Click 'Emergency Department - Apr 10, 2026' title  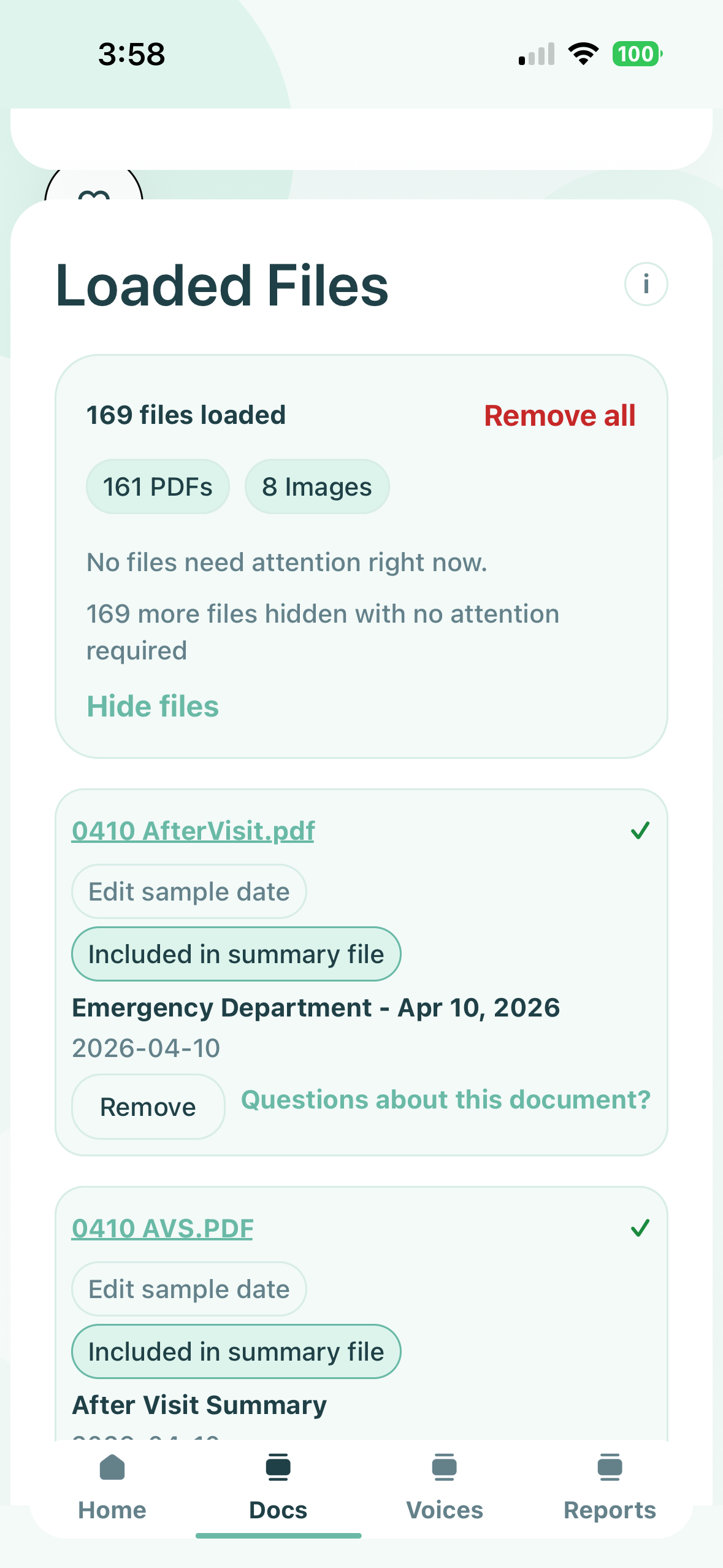click(316, 1007)
